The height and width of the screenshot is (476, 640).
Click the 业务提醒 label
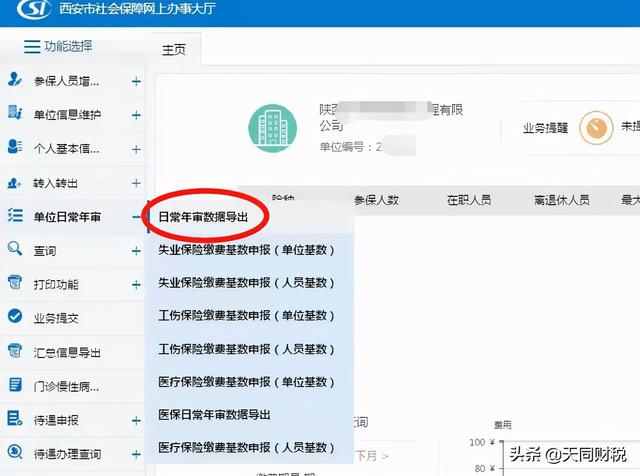pos(546,128)
